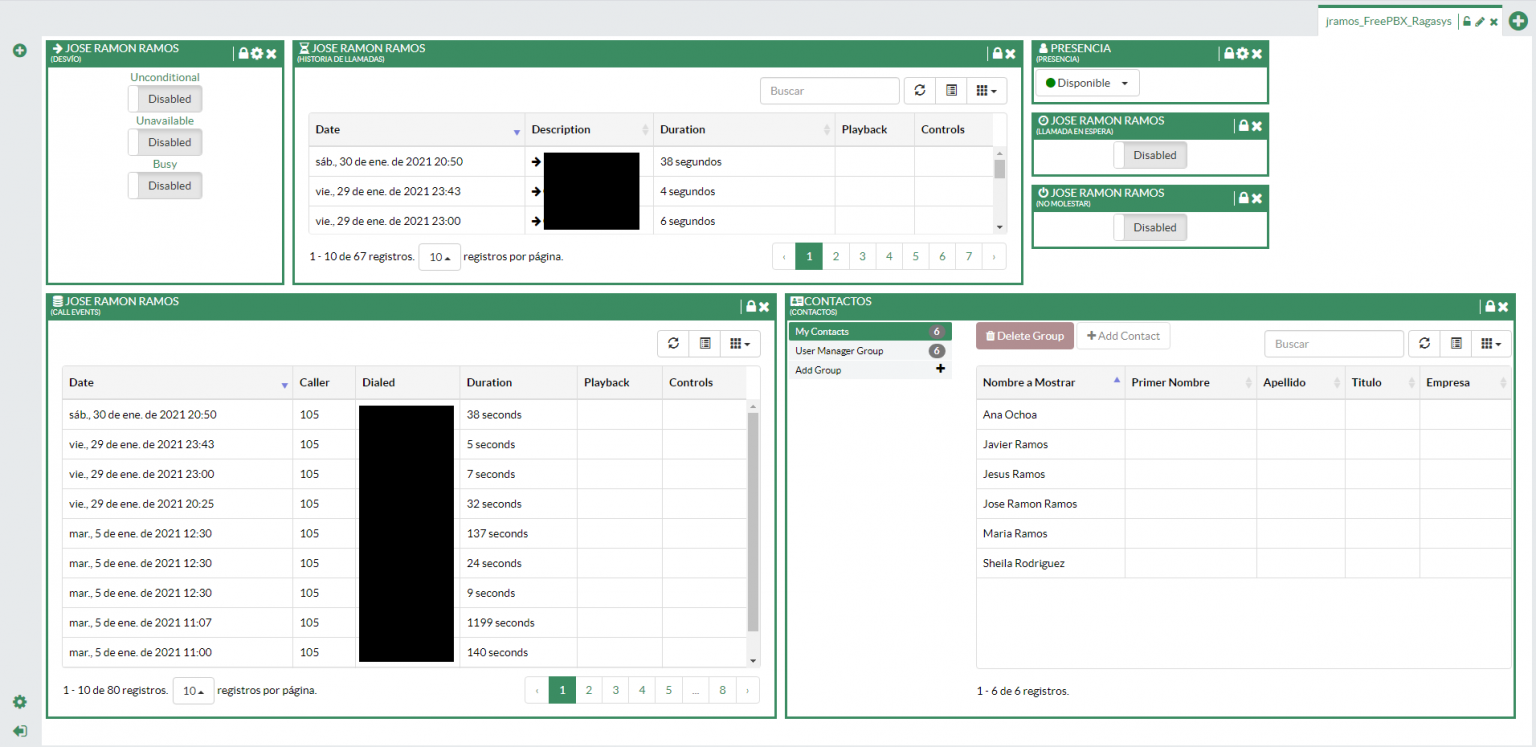Screen dimensions: 1536x747
Task: Open settings gear on the Presencia widget
Action: (1242, 53)
